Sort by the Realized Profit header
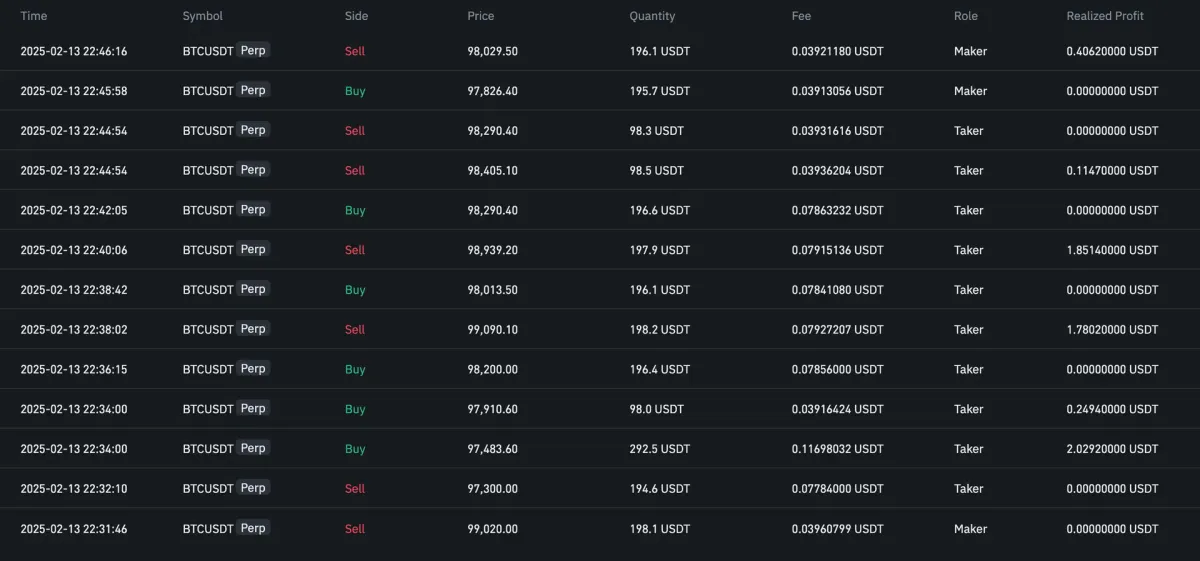 (1105, 16)
